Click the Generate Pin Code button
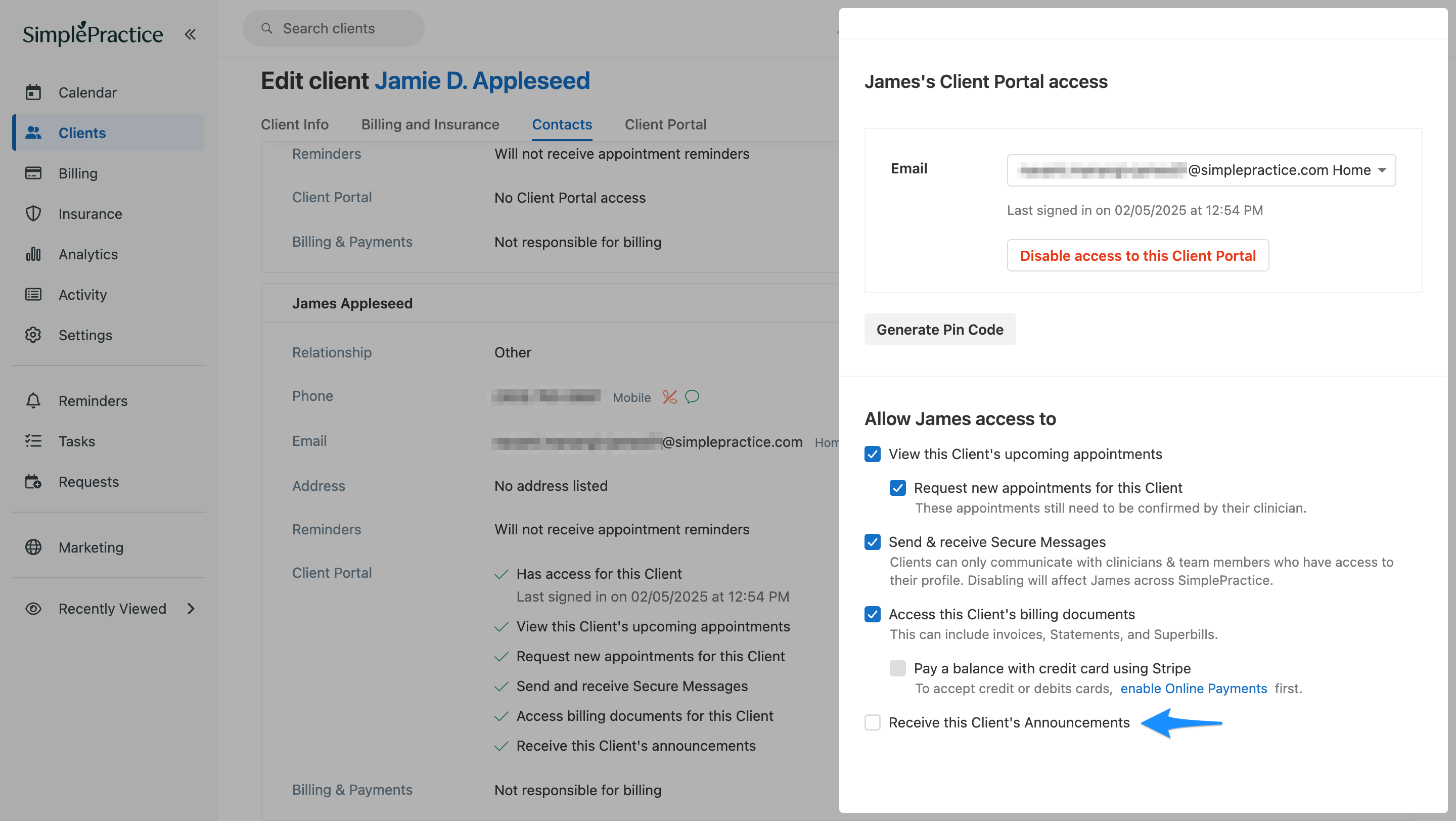Image resolution: width=1456 pixels, height=821 pixels. pyautogui.click(x=939, y=330)
